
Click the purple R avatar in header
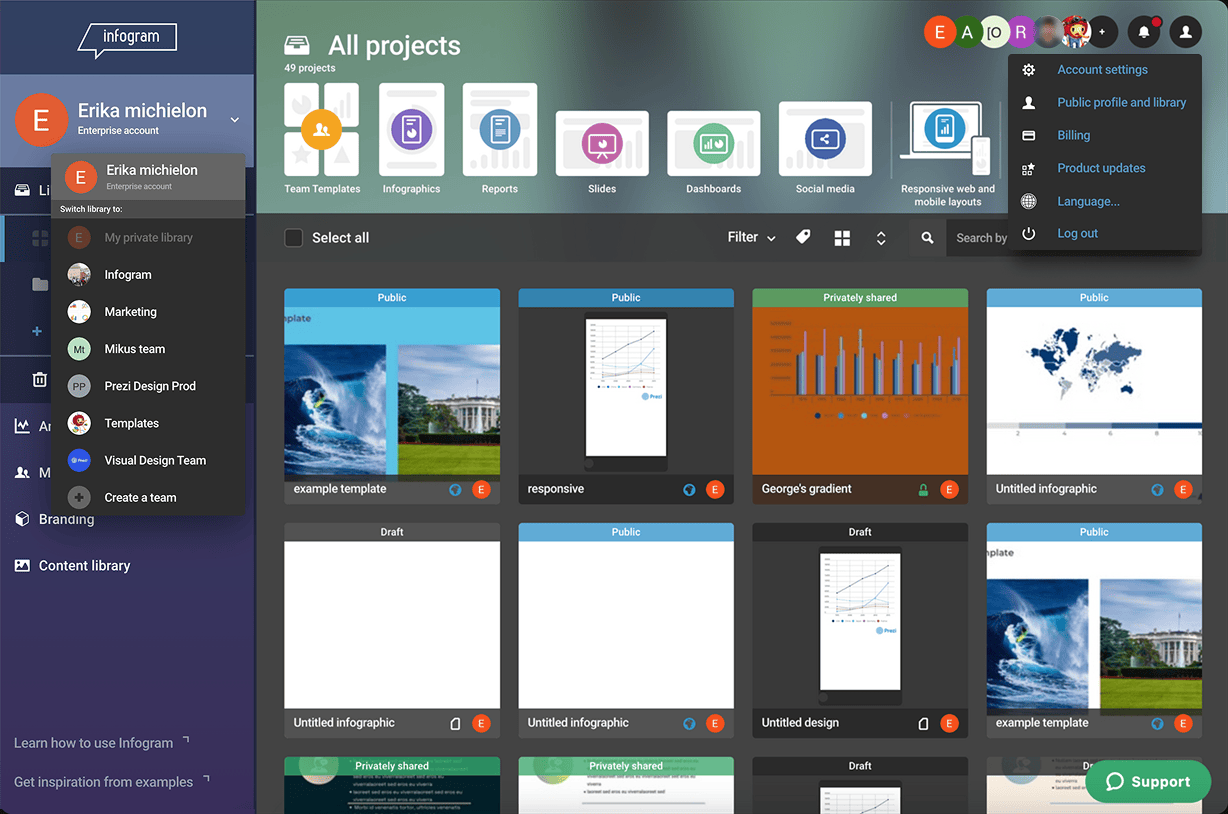(1020, 32)
